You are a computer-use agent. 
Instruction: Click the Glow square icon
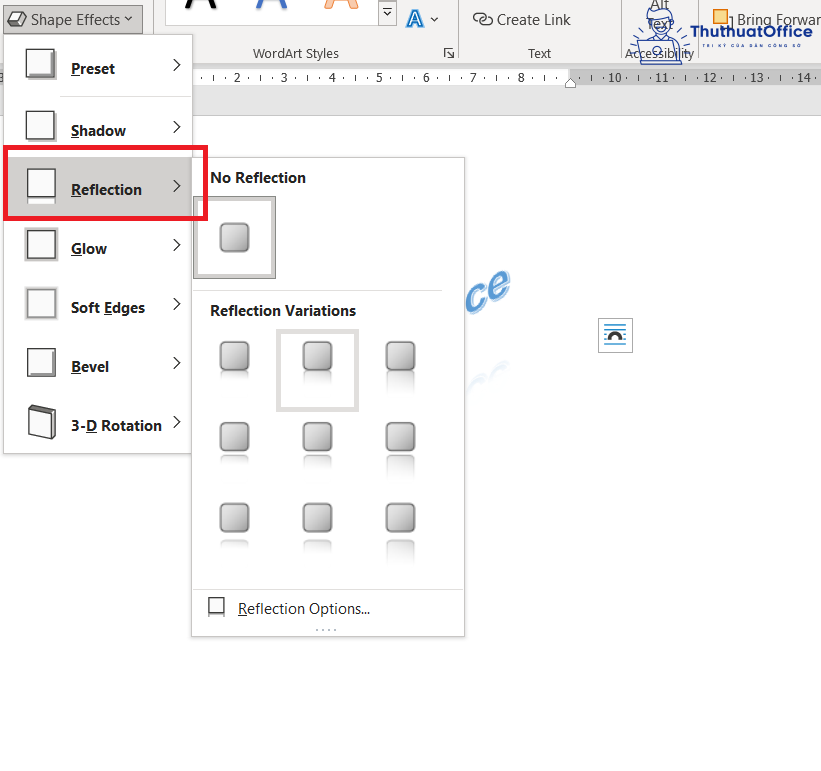click(x=41, y=244)
